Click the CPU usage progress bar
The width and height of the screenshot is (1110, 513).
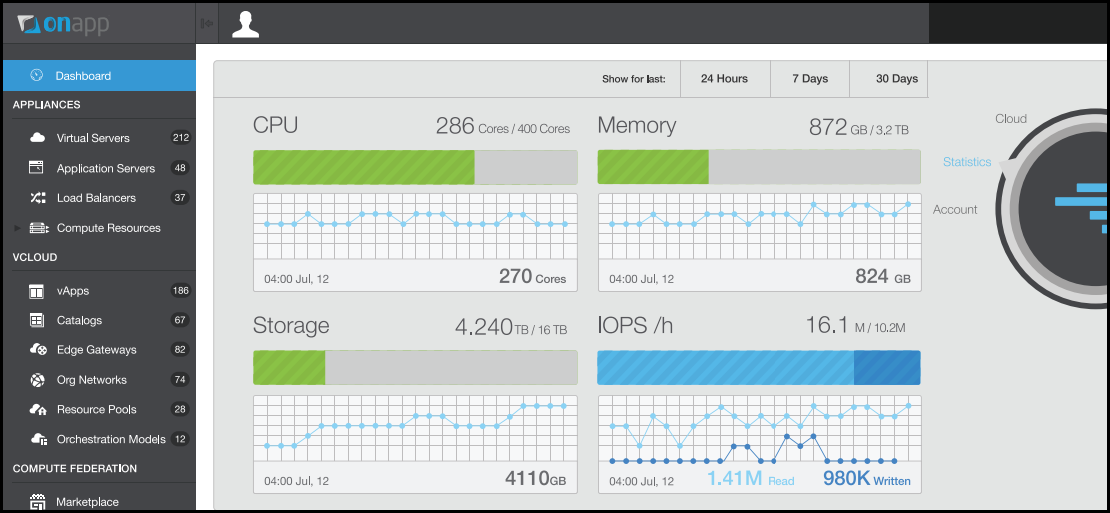click(x=415, y=167)
